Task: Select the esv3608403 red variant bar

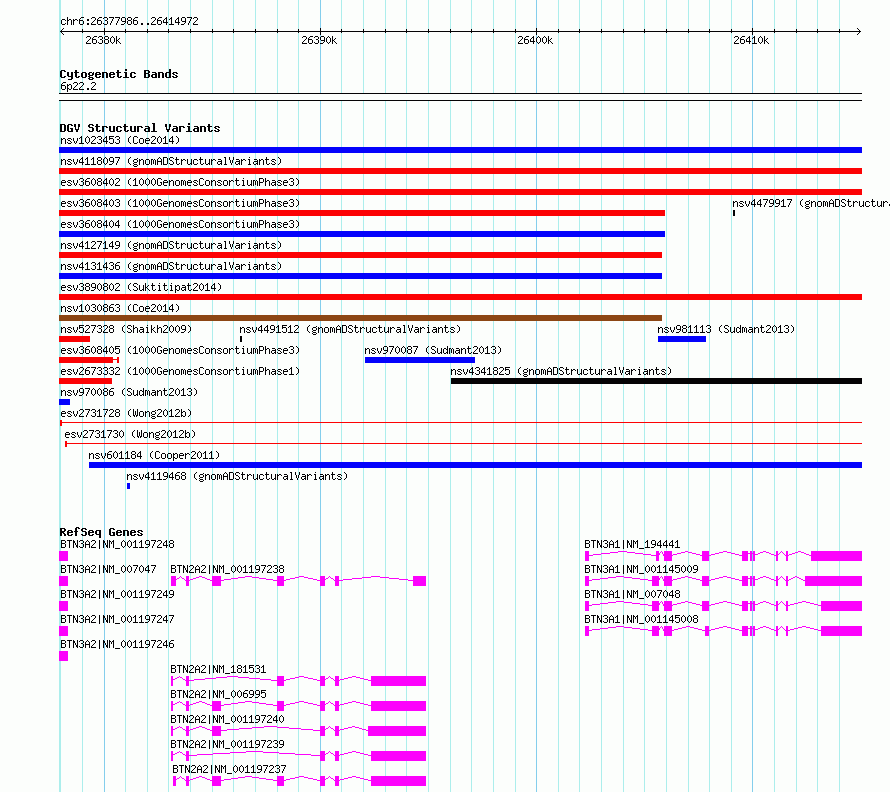Action: 362,213
